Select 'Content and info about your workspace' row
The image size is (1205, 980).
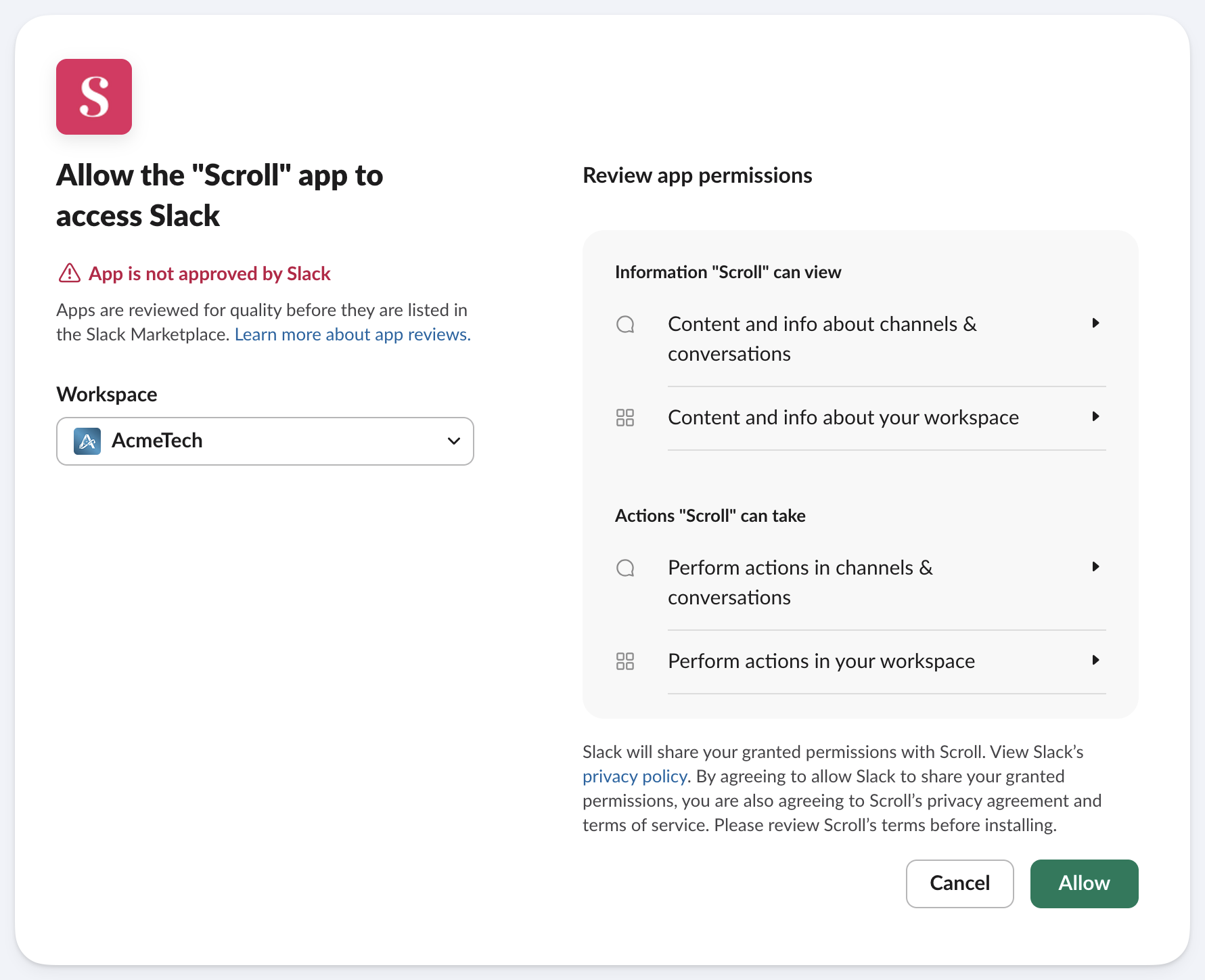[x=843, y=418]
